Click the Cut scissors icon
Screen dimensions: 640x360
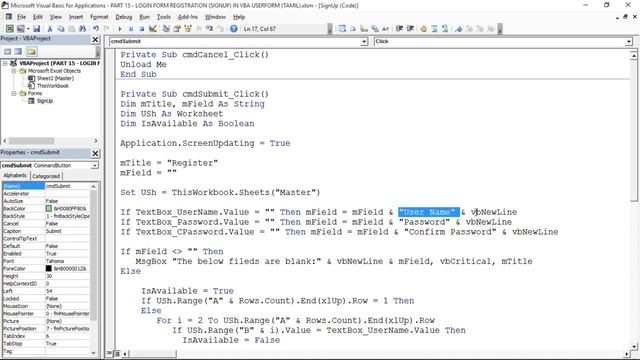point(49,29)
